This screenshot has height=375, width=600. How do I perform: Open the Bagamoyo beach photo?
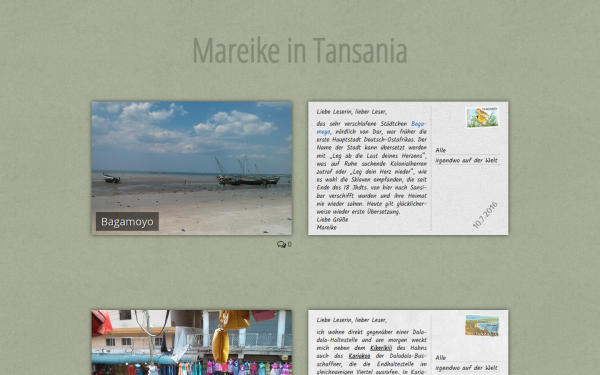192,168
